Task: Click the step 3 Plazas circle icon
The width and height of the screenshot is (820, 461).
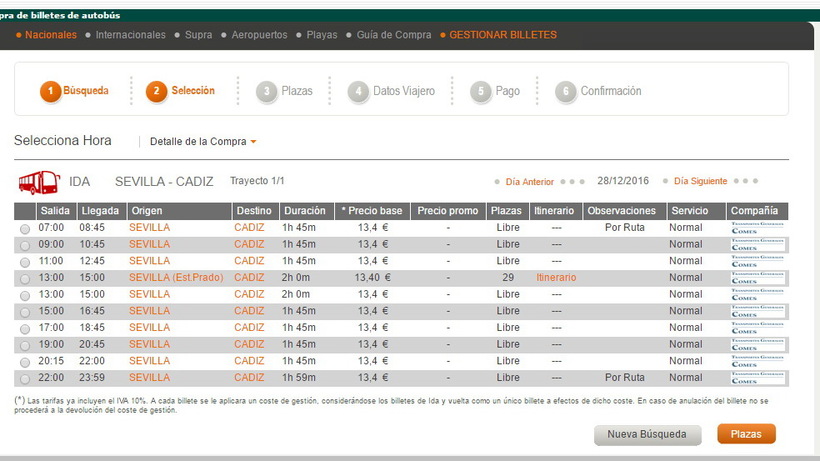Action: pyautogui.click(x=266, y=92)
